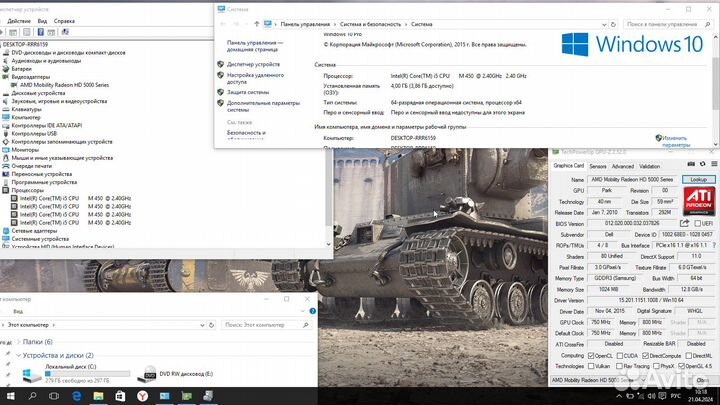Switch to Validation tab in GPU-Z
Viewport: 720px width, 405px height.
[x=649, y=166]
